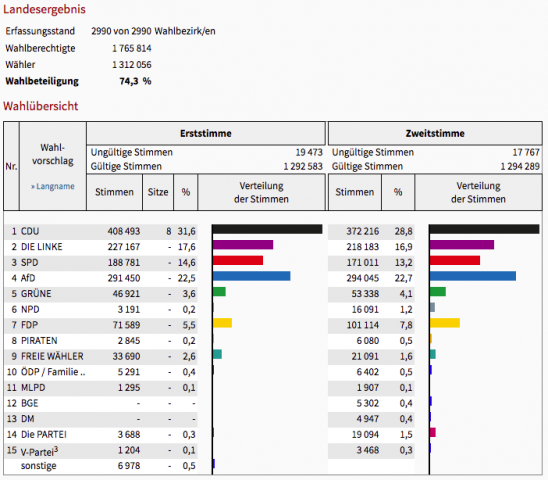548x480 pixels.
Task: Select the NPD party name
Action: click(30, 309)
